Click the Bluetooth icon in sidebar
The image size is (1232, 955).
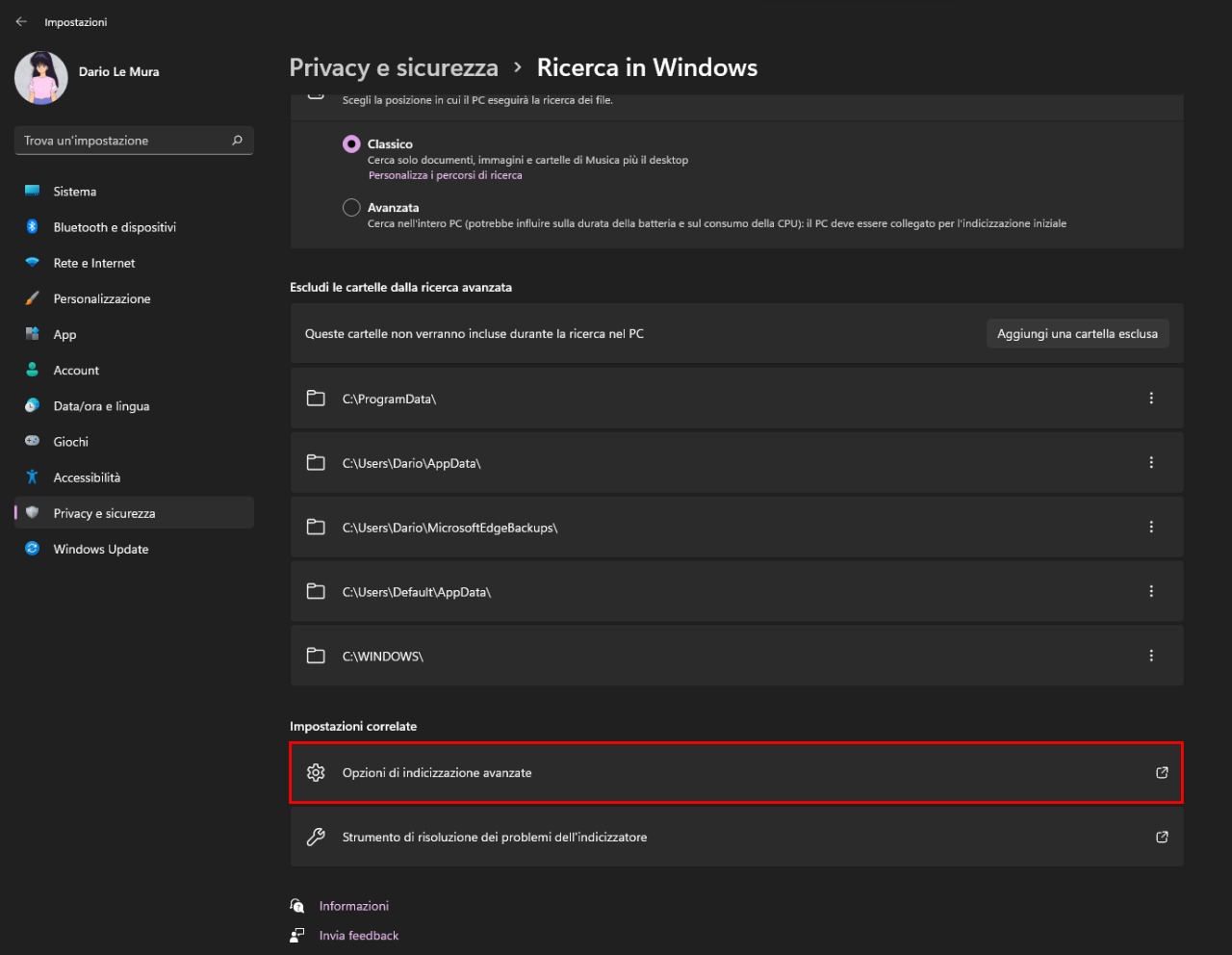(x=32, y=226)
